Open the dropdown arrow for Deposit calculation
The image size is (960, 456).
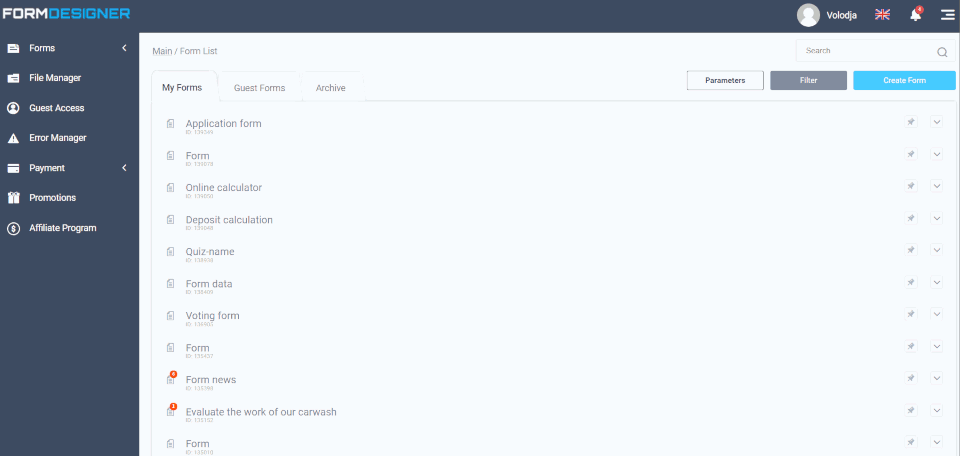[937, 219]
